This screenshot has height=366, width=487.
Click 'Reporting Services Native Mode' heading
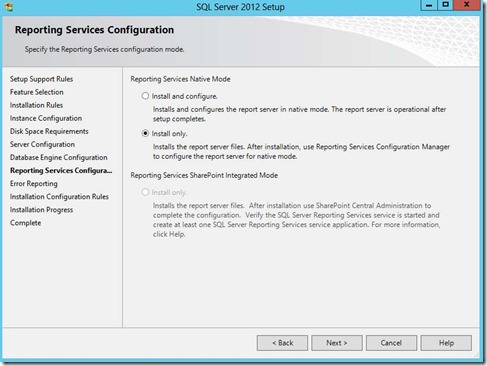180,79
